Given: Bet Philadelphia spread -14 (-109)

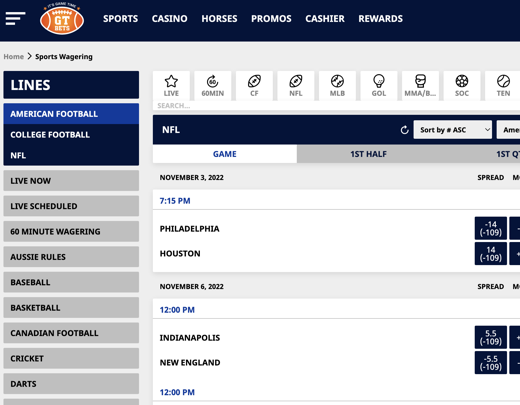Looking at the screenshot, I should pos(491,228).
